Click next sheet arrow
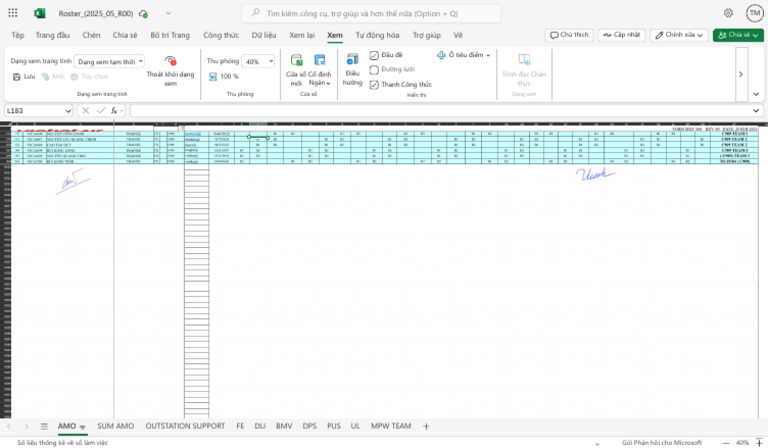The height and width of the screenshot is (448, 768). [x=26, y=426]
